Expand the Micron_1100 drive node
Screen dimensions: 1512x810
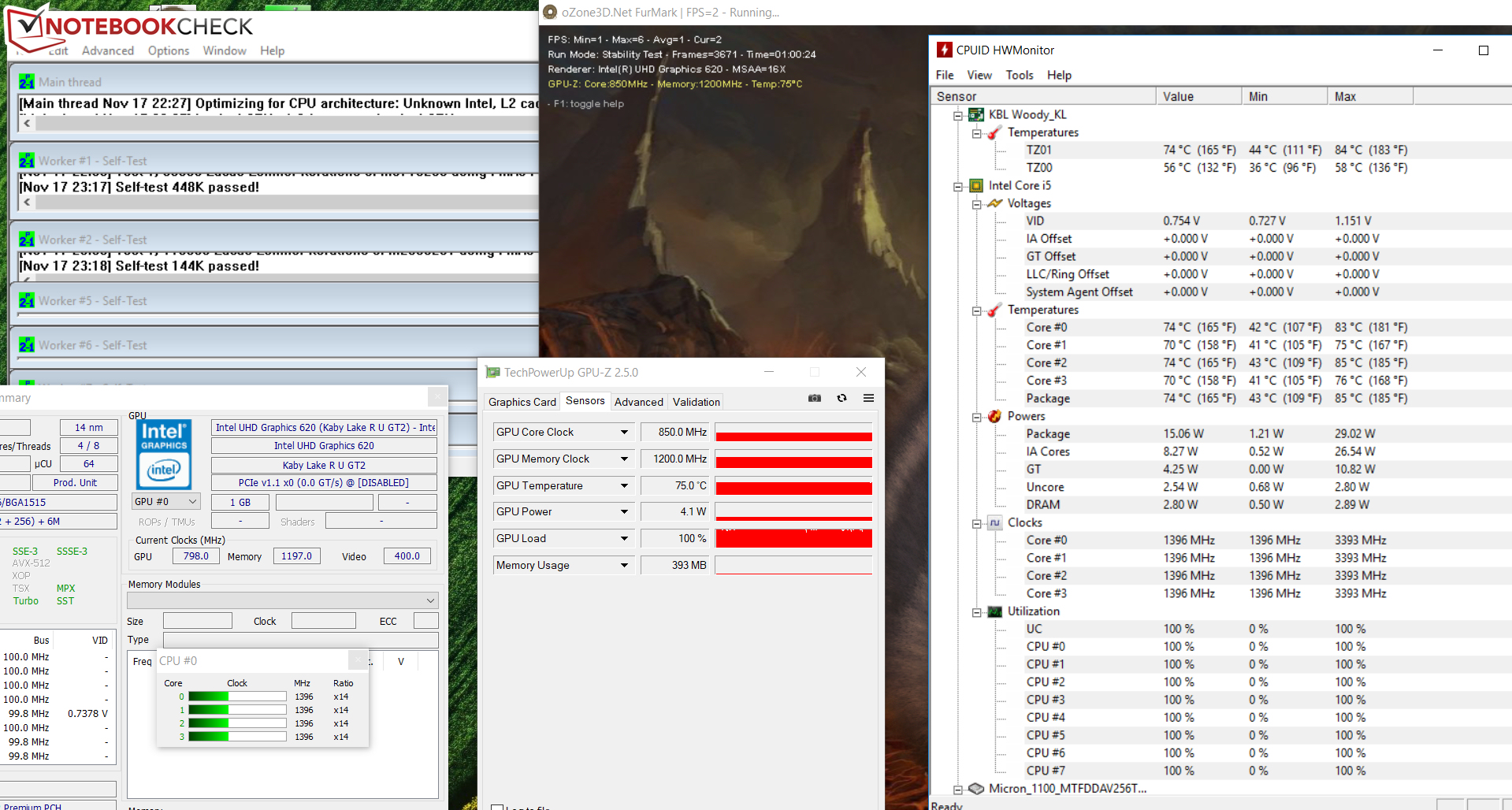(958, 790)
